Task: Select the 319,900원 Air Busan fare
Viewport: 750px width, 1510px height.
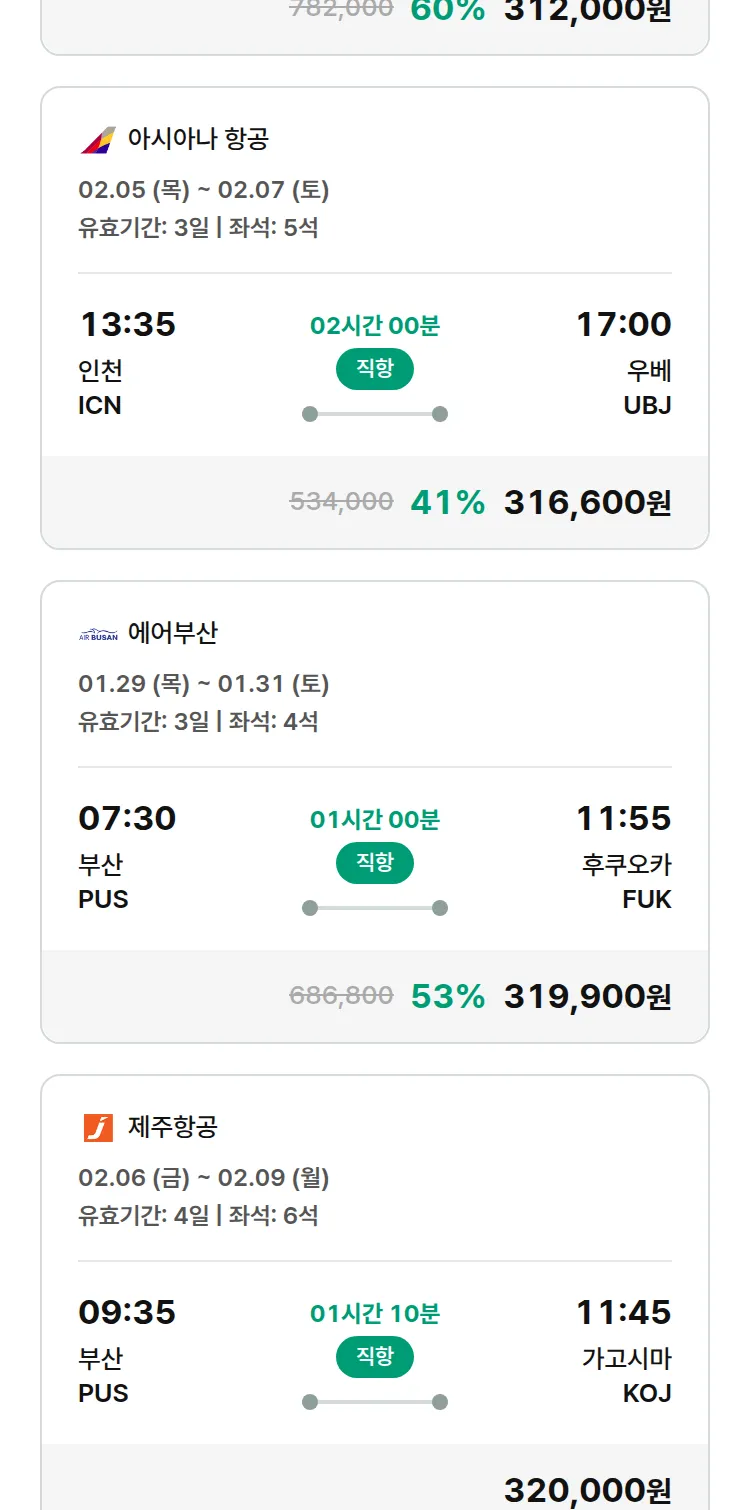Action: (587, 996)
